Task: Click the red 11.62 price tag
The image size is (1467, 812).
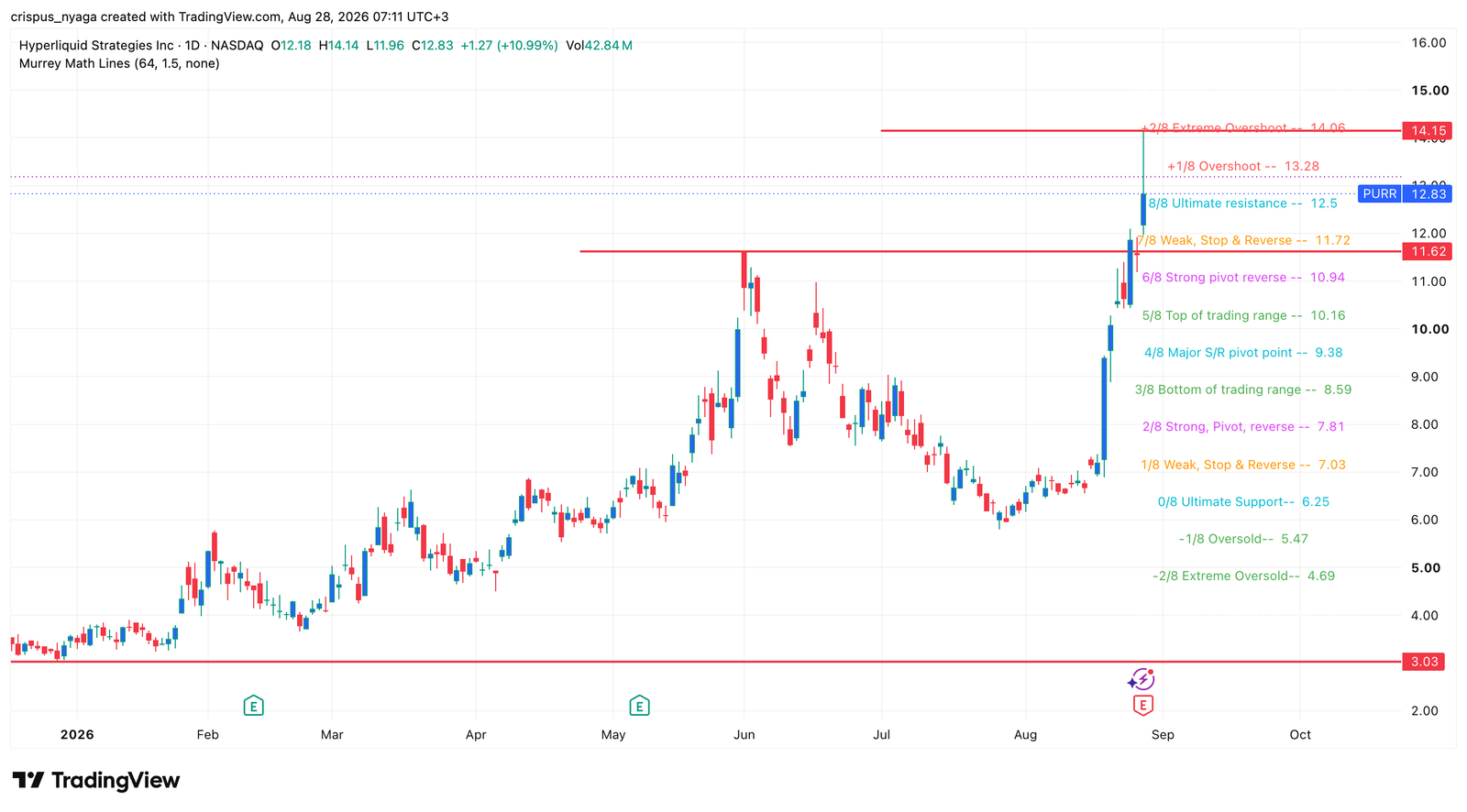Action: tap(1427, 251)
